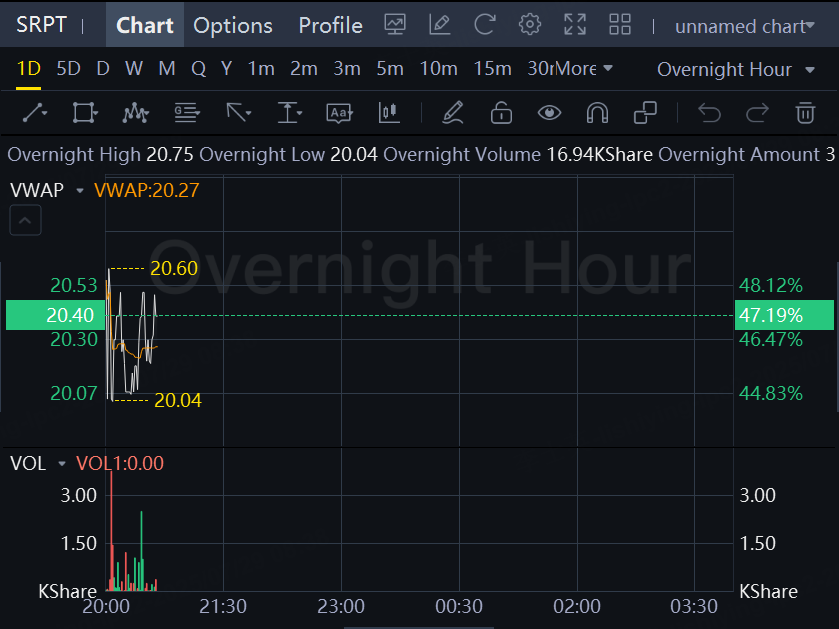Viewport: 839px width, 629px height.
Task: Select the price range measure tool
Action: pos(289,113)
